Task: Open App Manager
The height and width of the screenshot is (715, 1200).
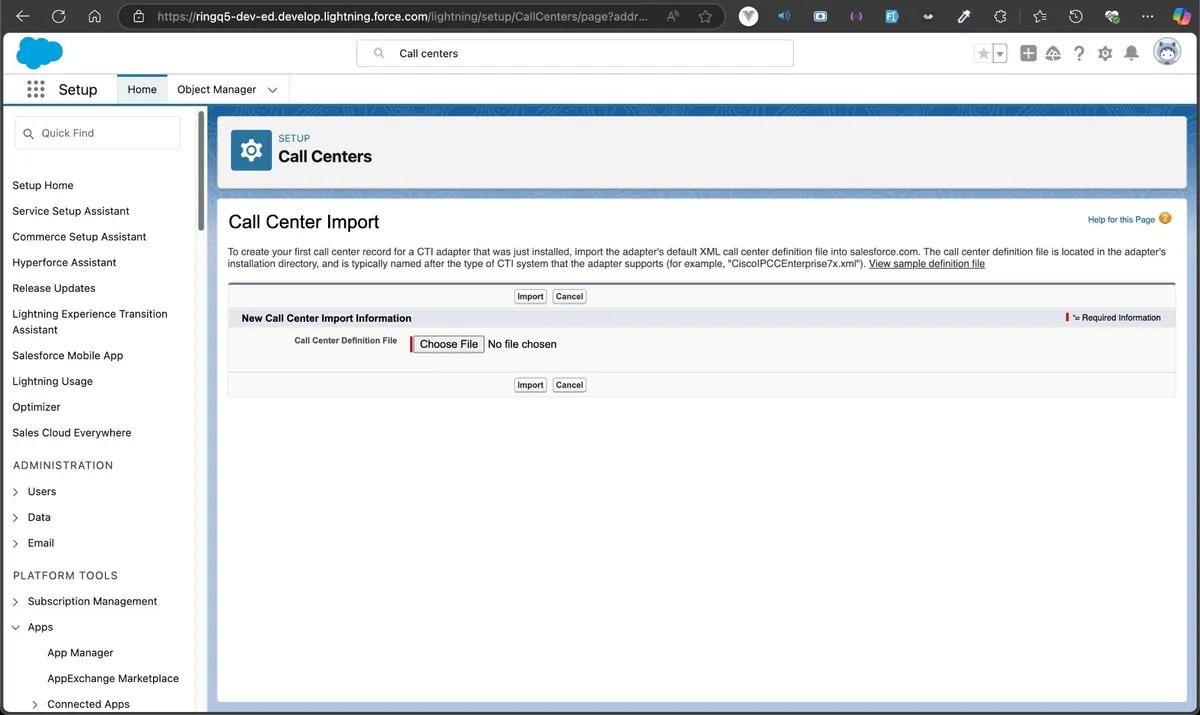Action: [x=80, y=653]
